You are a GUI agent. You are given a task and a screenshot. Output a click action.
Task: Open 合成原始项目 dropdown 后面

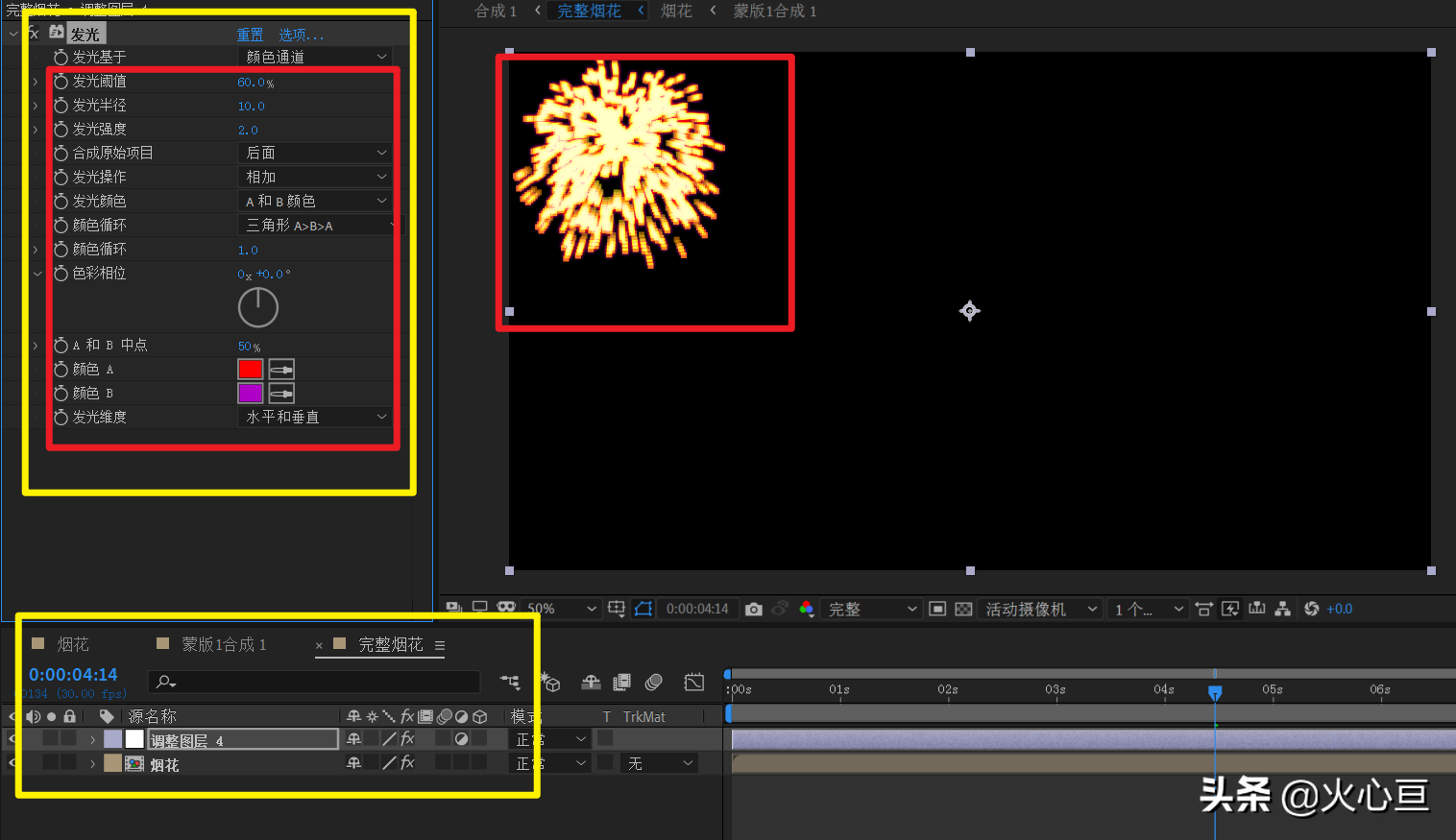[315, 154]
